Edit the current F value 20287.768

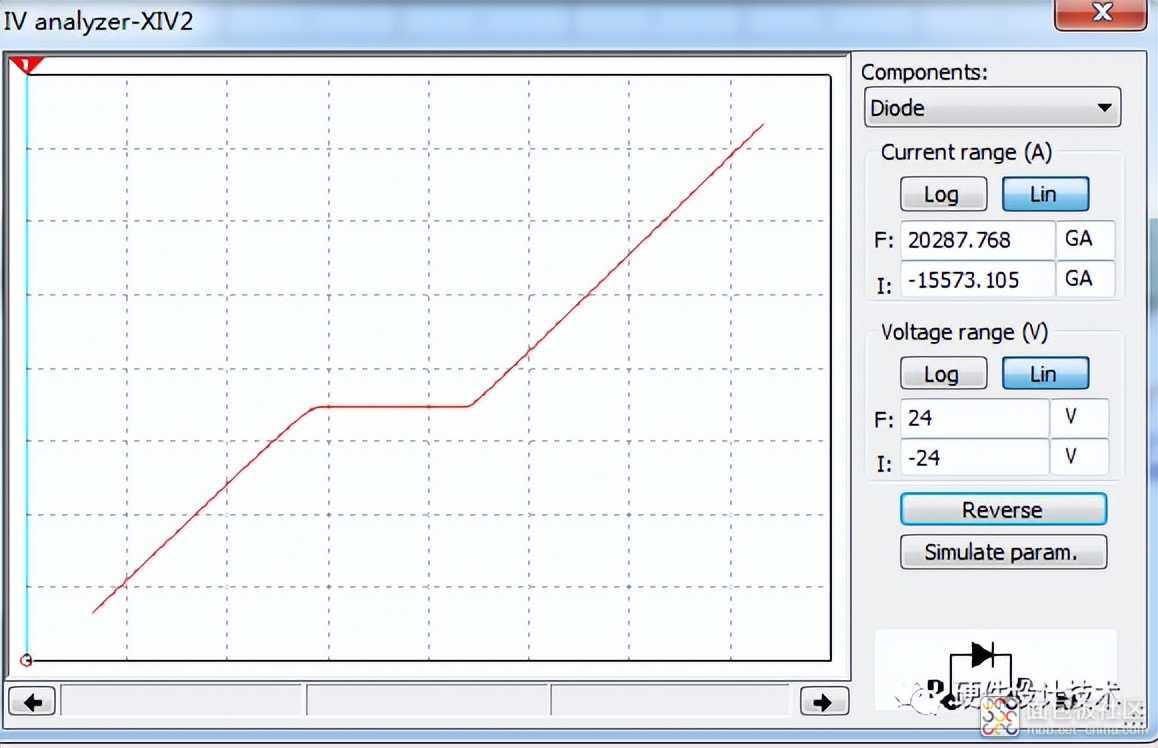pyautogui.click(x=976, y=240)
